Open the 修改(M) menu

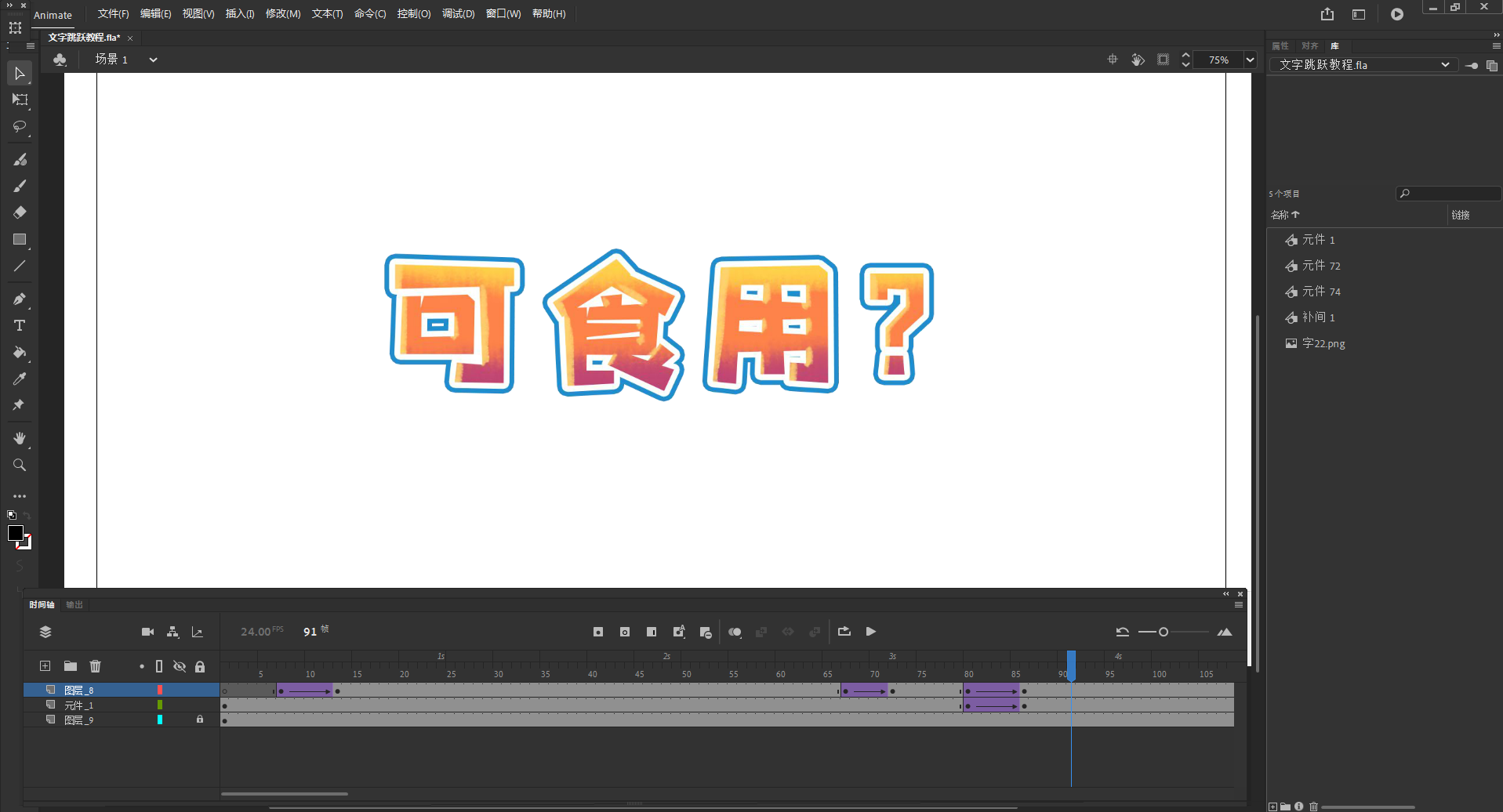click(283, 14)
